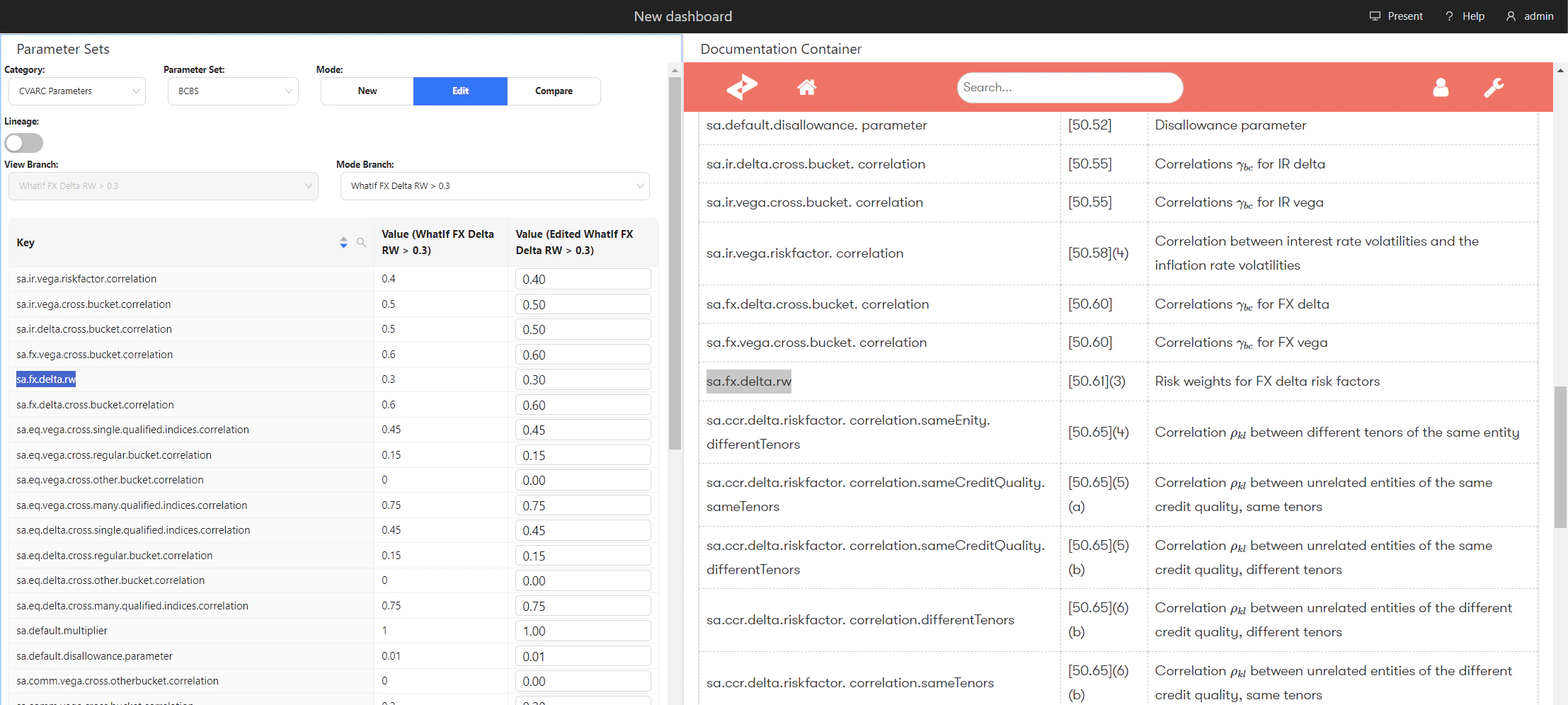Expand the View Branch dropdown
This screenshot has height=705, width=1568.
(164, 186)
